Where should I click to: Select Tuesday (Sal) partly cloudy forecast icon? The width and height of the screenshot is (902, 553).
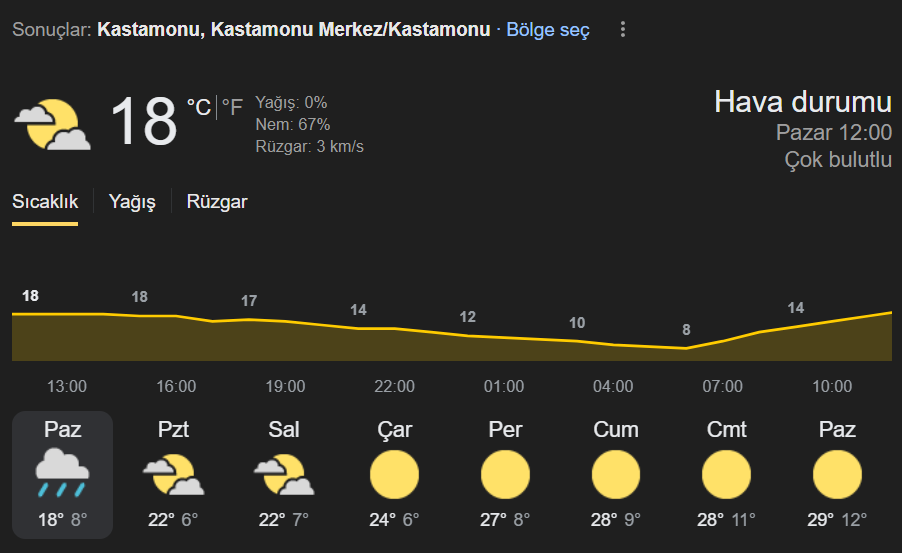pos(284,475)
